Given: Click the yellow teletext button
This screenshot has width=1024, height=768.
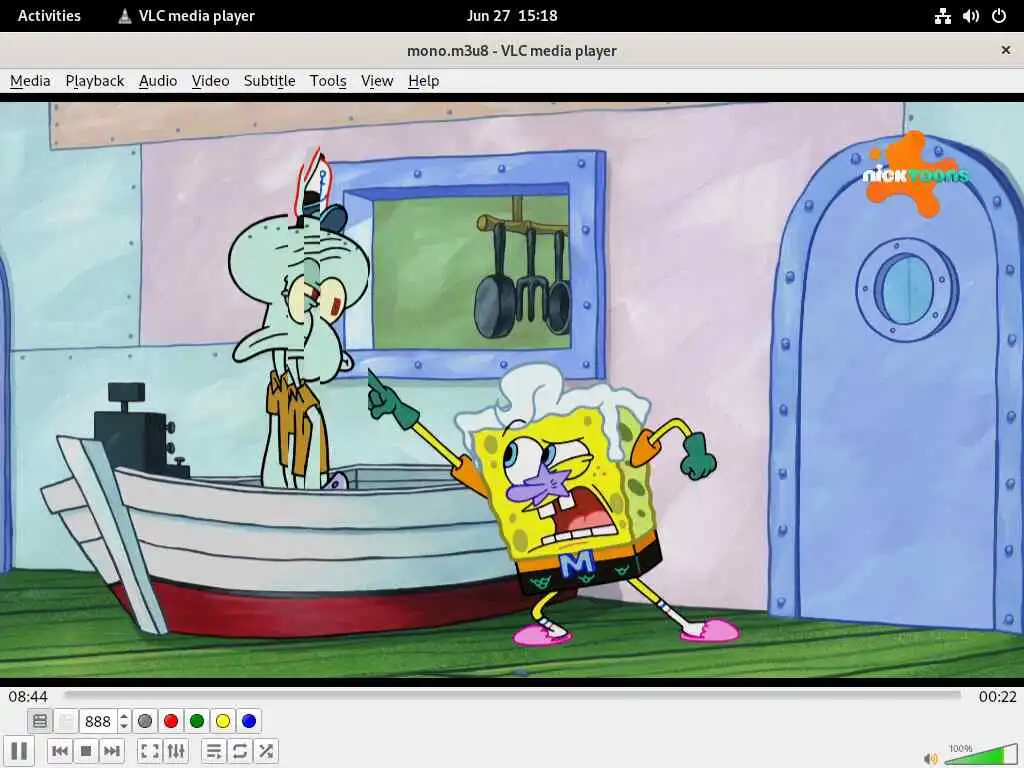Looking at the screenshot, I should (x=223, y=721).
